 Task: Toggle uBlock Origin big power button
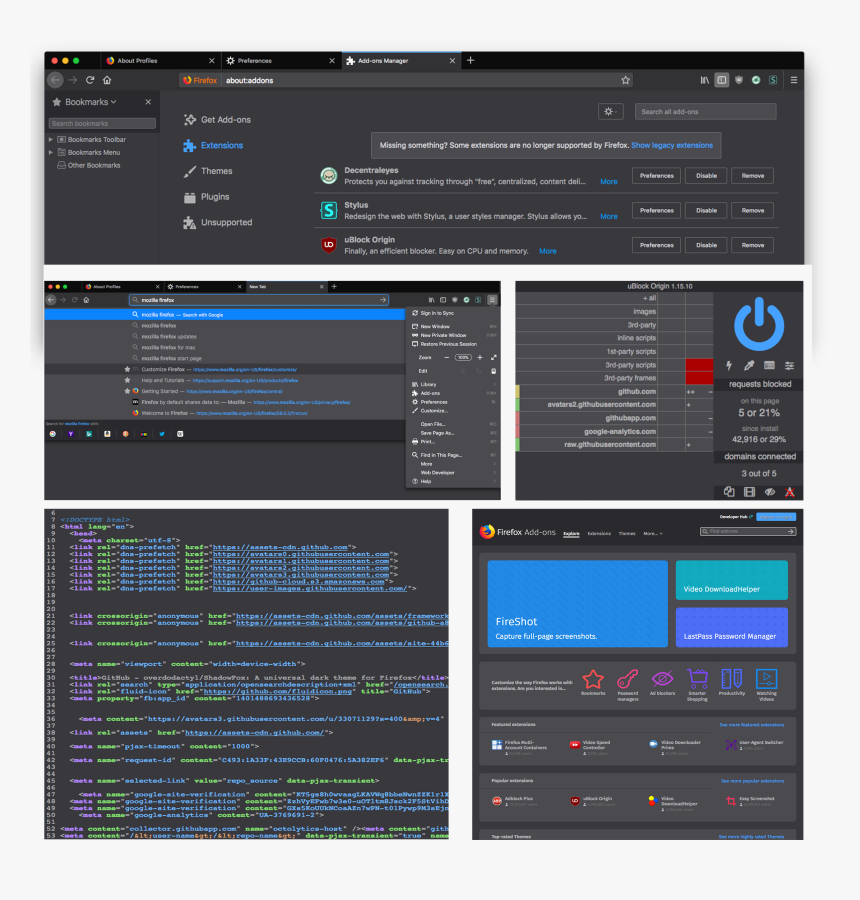[x=759, y=324]
